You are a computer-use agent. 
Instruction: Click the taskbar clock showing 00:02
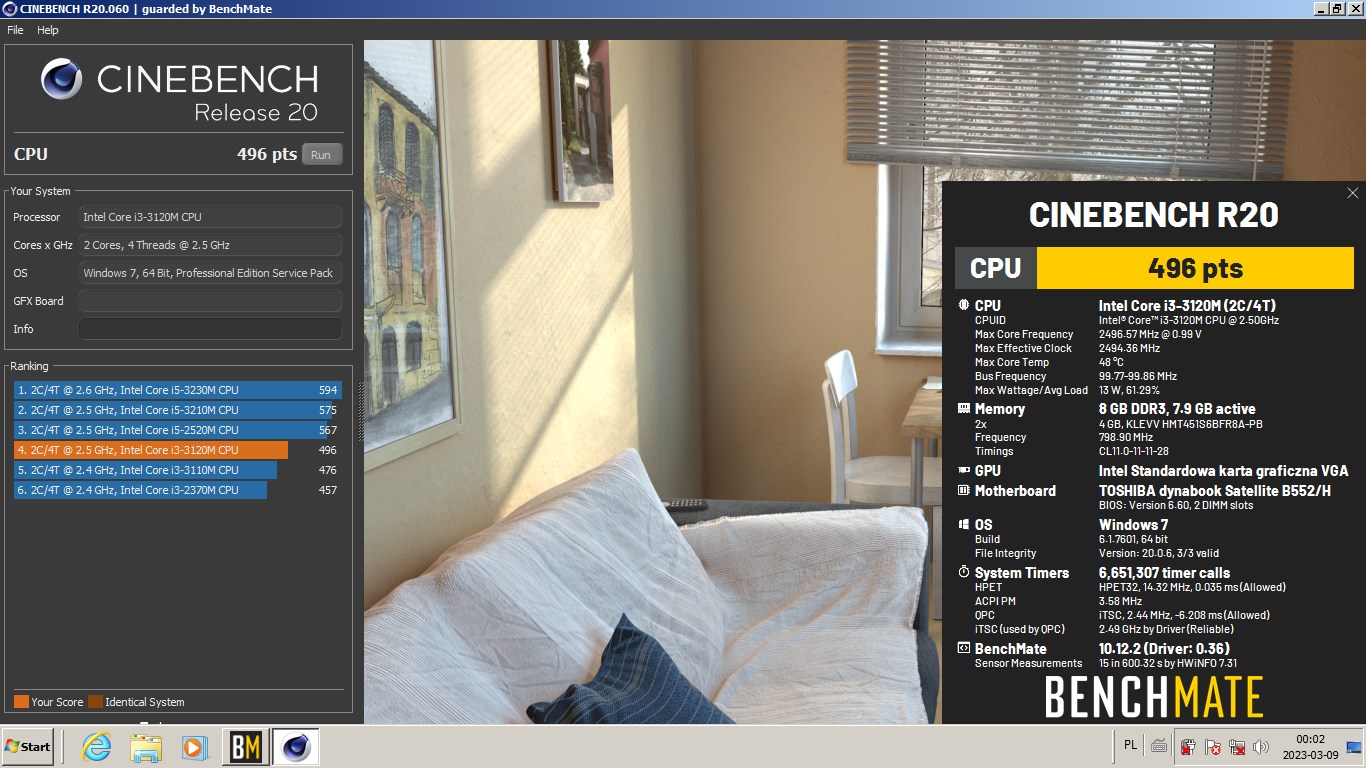tap(1310, 747)
